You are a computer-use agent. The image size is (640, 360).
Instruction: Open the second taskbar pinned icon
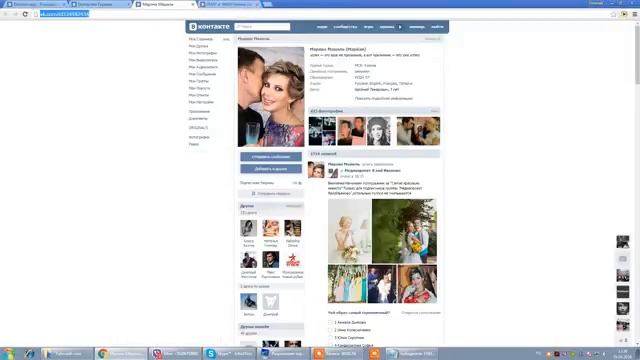29,353
